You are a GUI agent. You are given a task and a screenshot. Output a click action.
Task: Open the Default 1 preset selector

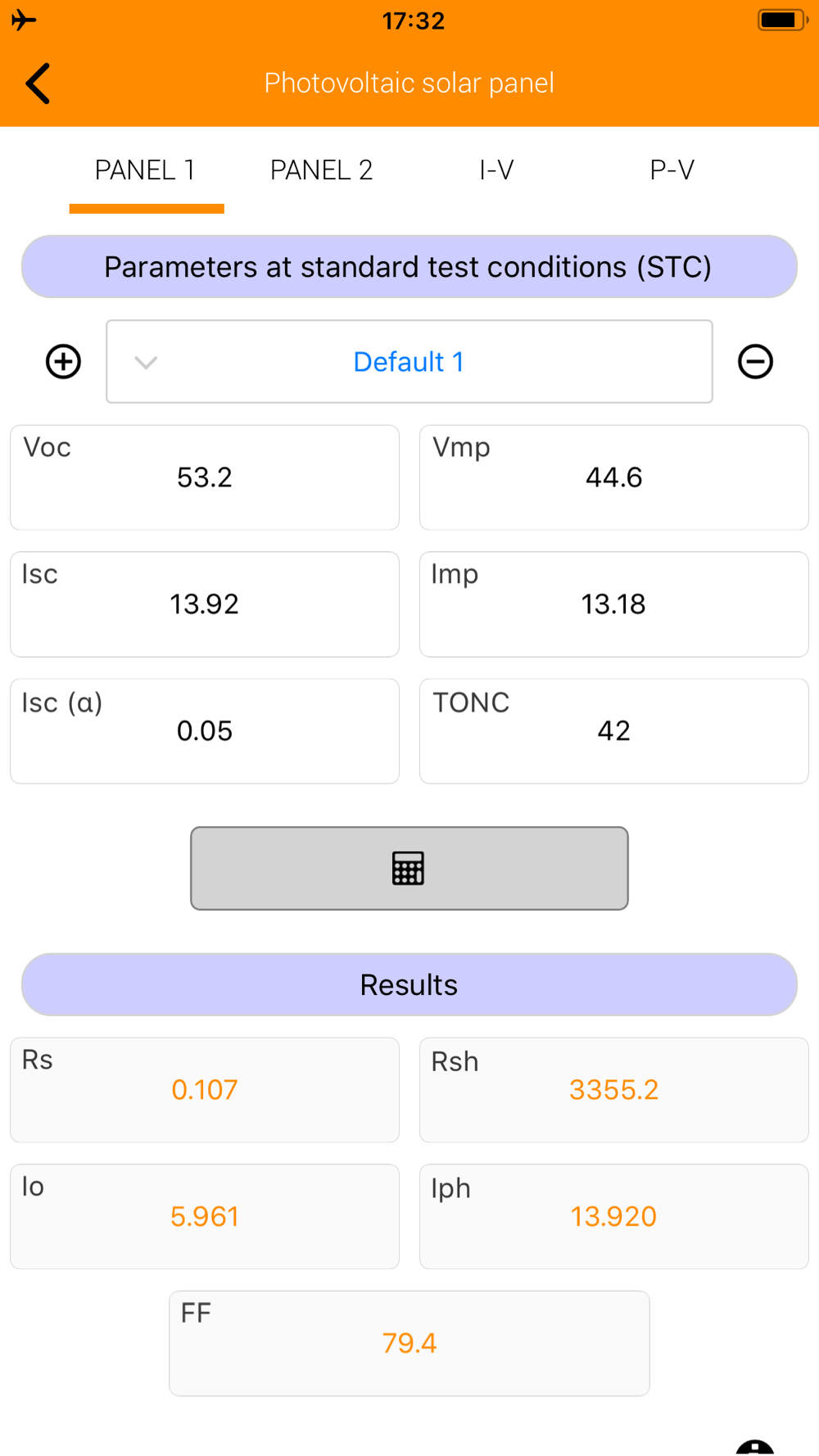point(409,362)
